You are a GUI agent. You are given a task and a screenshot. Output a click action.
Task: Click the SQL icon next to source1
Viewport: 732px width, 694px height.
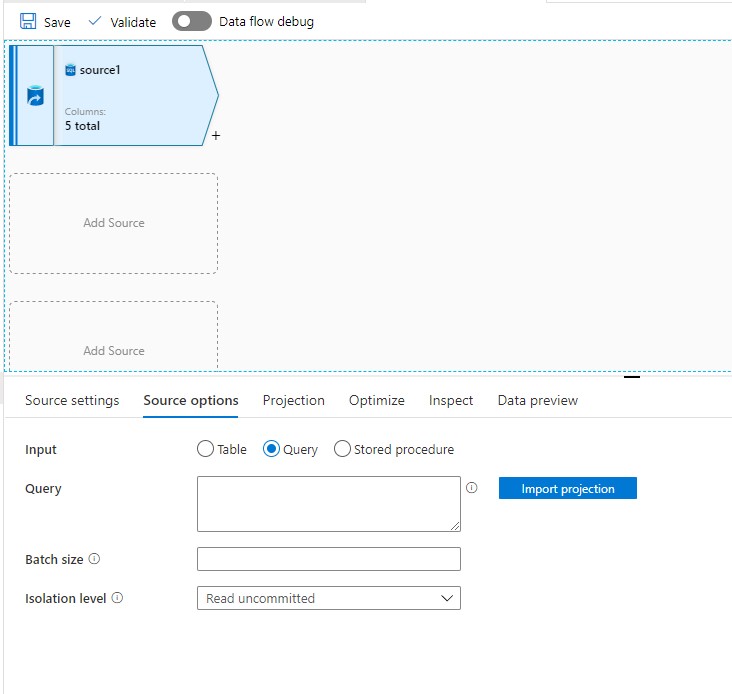(x=70, y=70)
